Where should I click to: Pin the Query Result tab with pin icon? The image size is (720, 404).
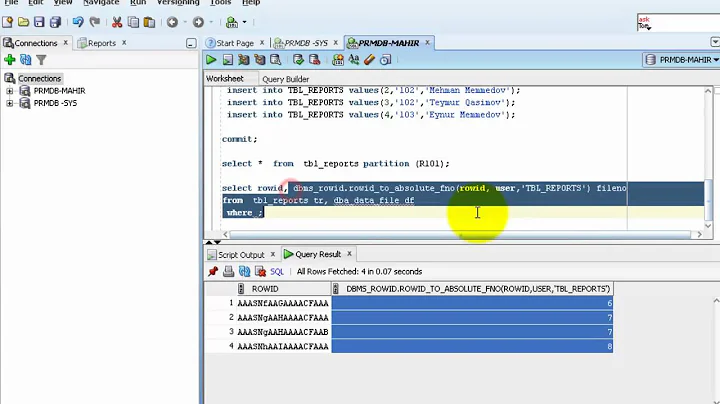213,271
